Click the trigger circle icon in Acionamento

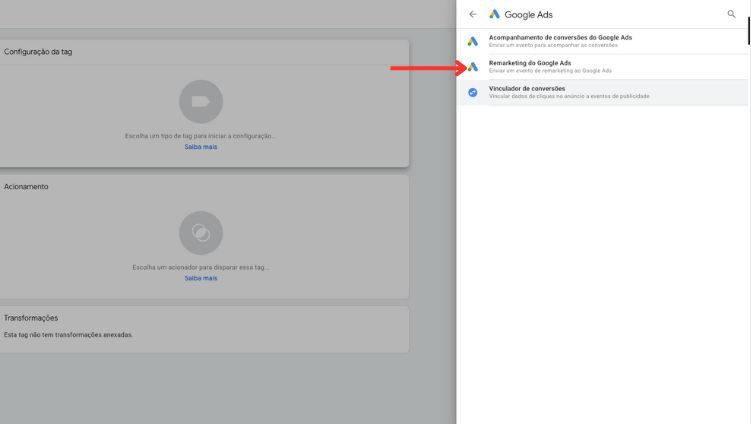pyautogui.click(x=201, y=233)
